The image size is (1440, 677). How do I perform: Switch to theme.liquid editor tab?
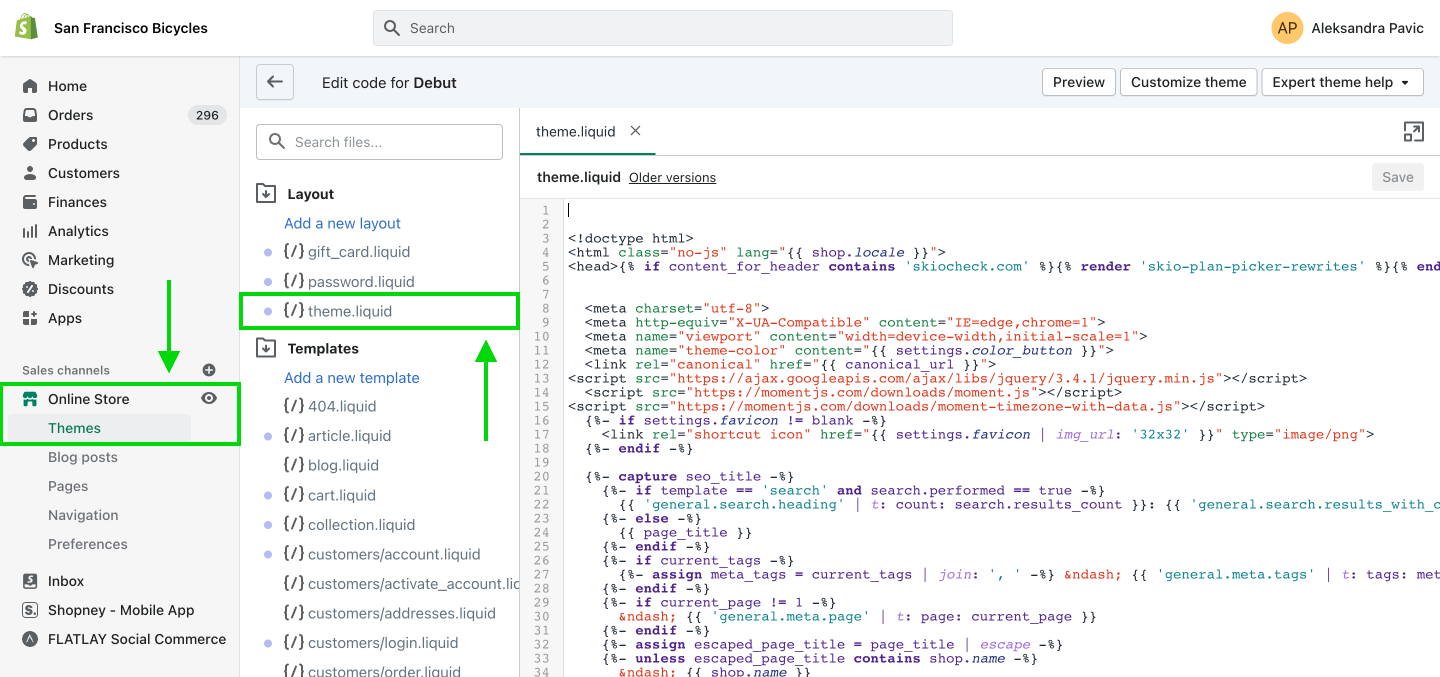(x=576, y=131)
